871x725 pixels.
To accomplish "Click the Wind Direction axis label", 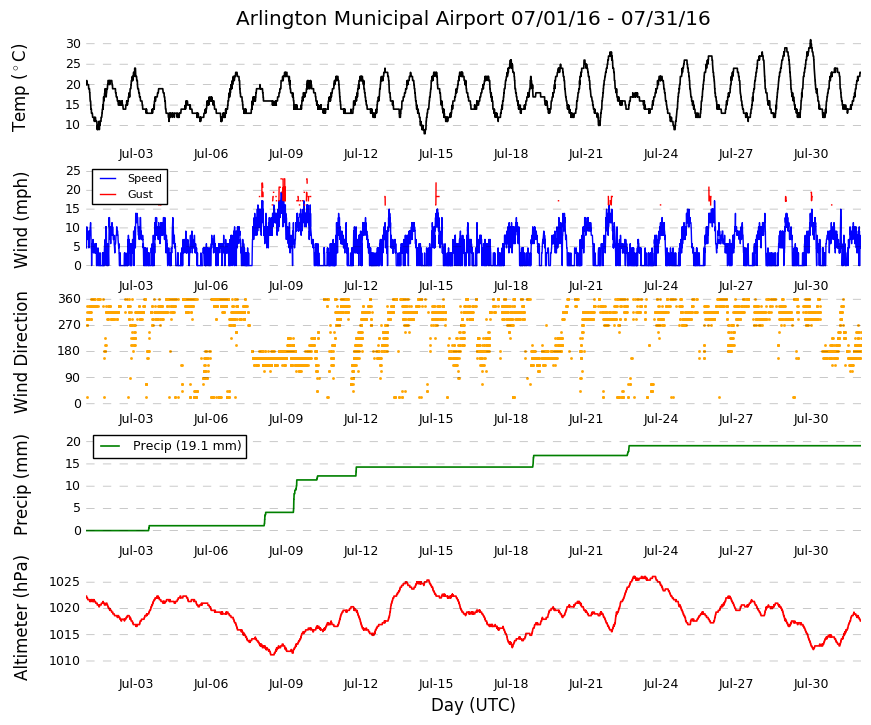I will point(20,352).
